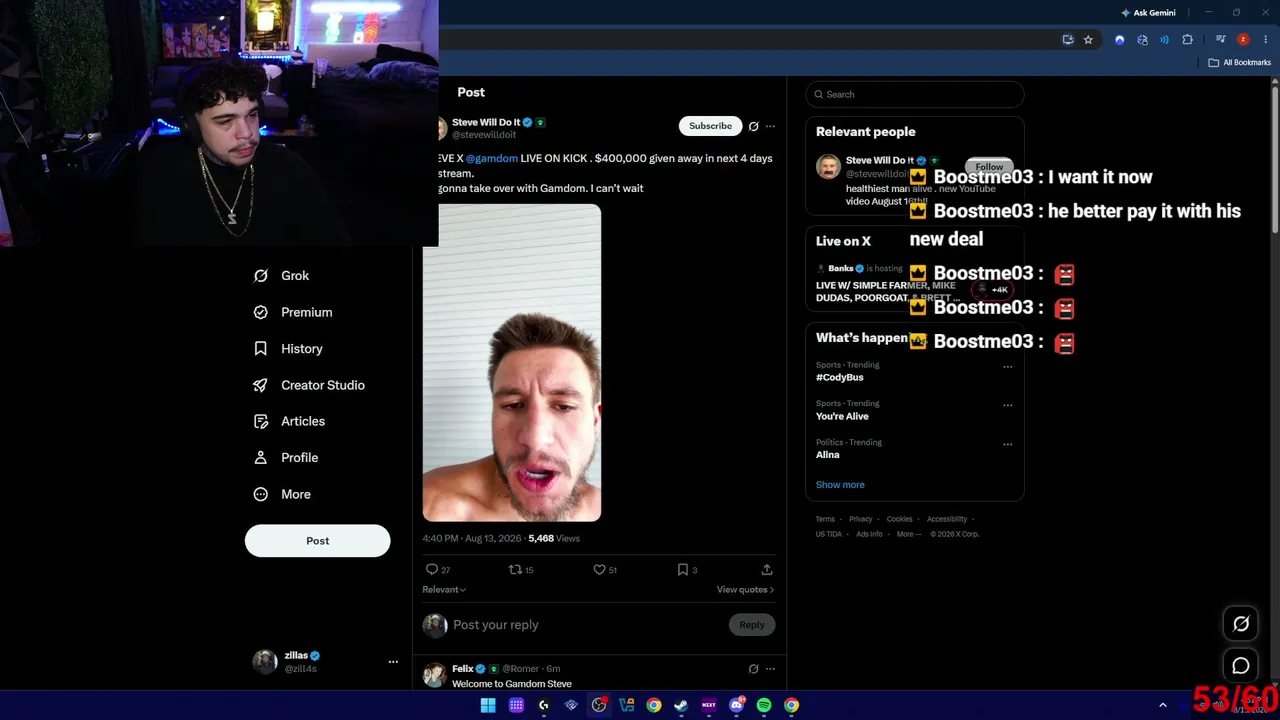1280x720 pixels.
Task: Bookmark this tab with the star icon
Action: pos(1088,40)
